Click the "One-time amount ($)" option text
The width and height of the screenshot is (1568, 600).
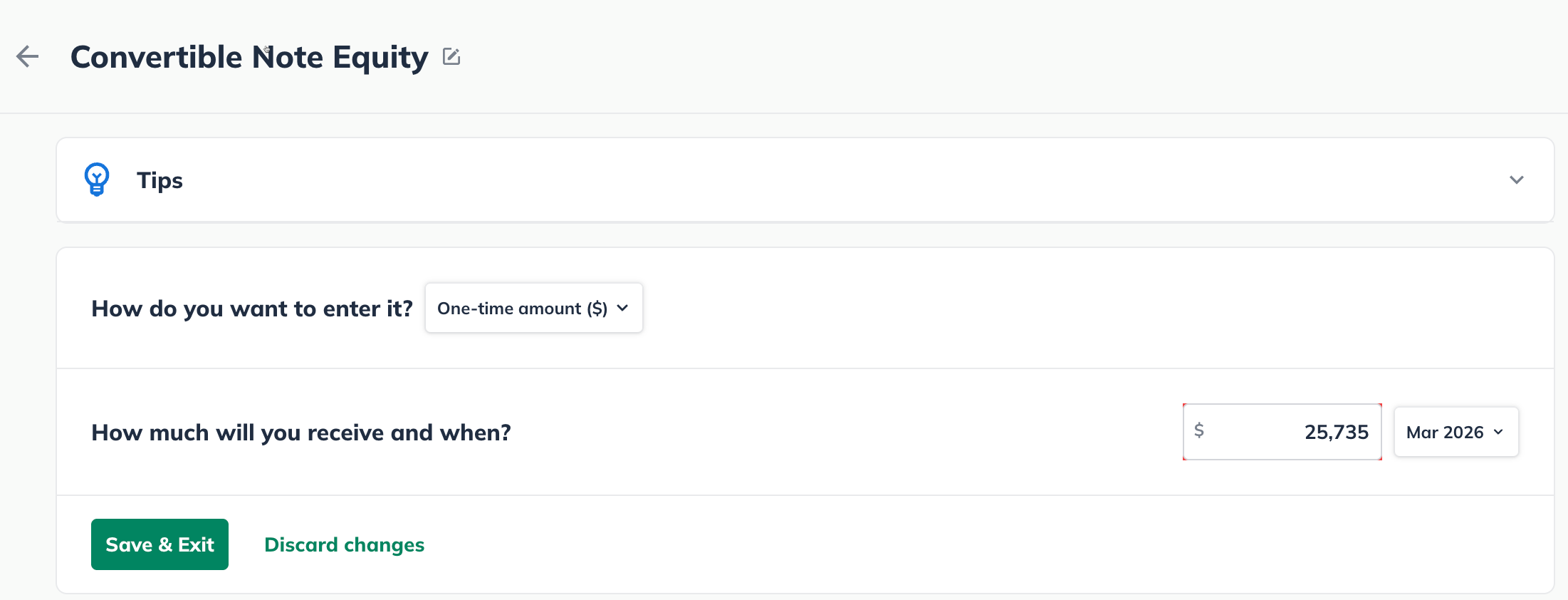522,309
